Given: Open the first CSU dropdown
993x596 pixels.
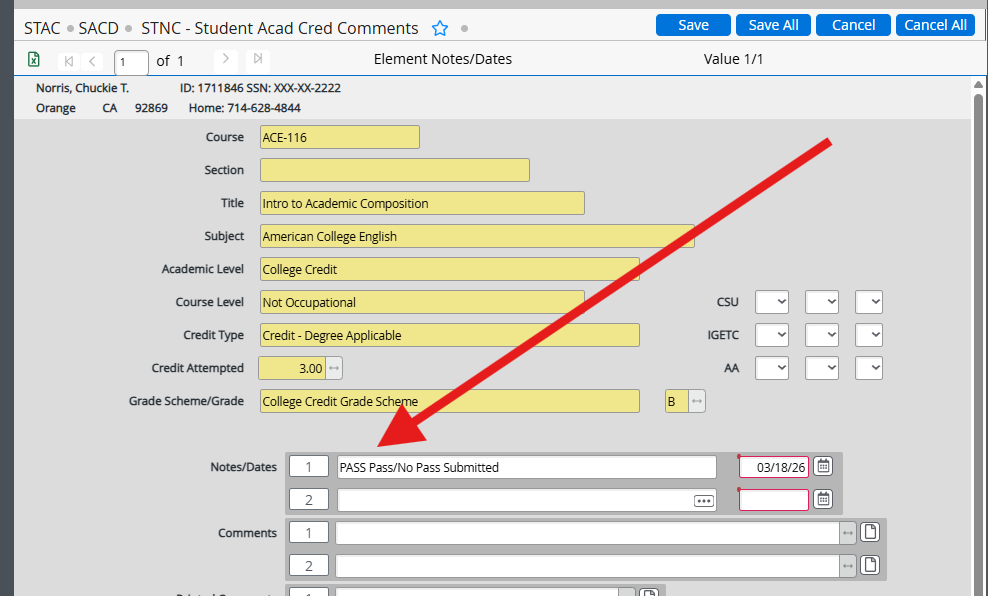Looking at the screenshot, I should pos(769,301).
